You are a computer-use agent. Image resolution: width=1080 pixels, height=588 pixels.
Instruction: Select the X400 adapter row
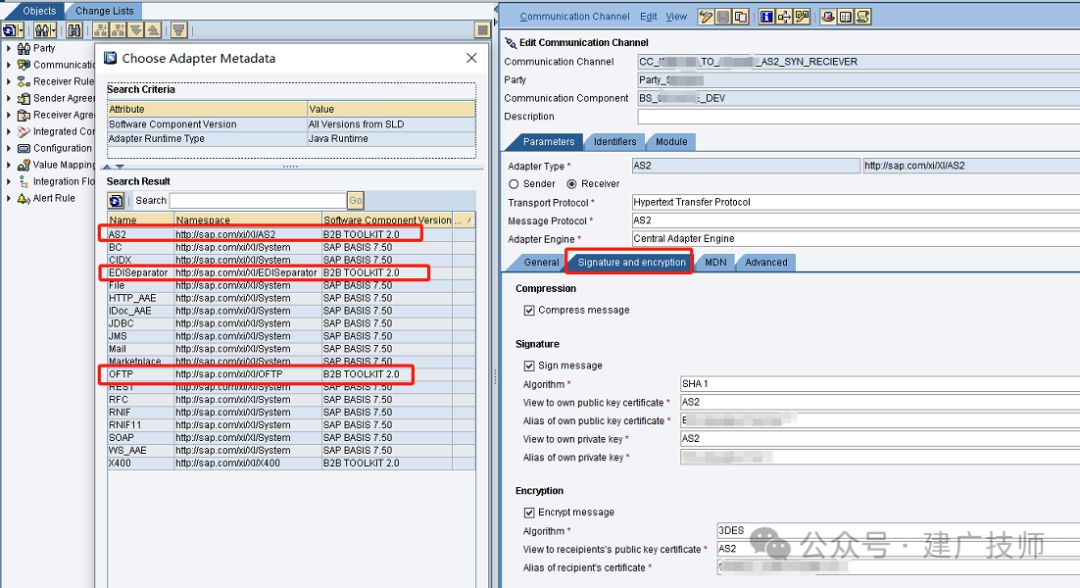click(291, 463)
